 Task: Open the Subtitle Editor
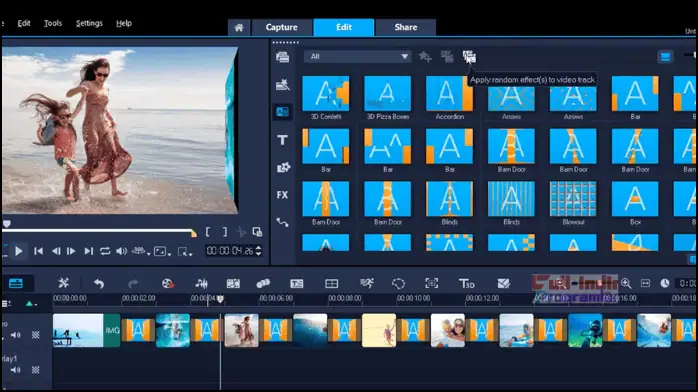tap(296, 283)
